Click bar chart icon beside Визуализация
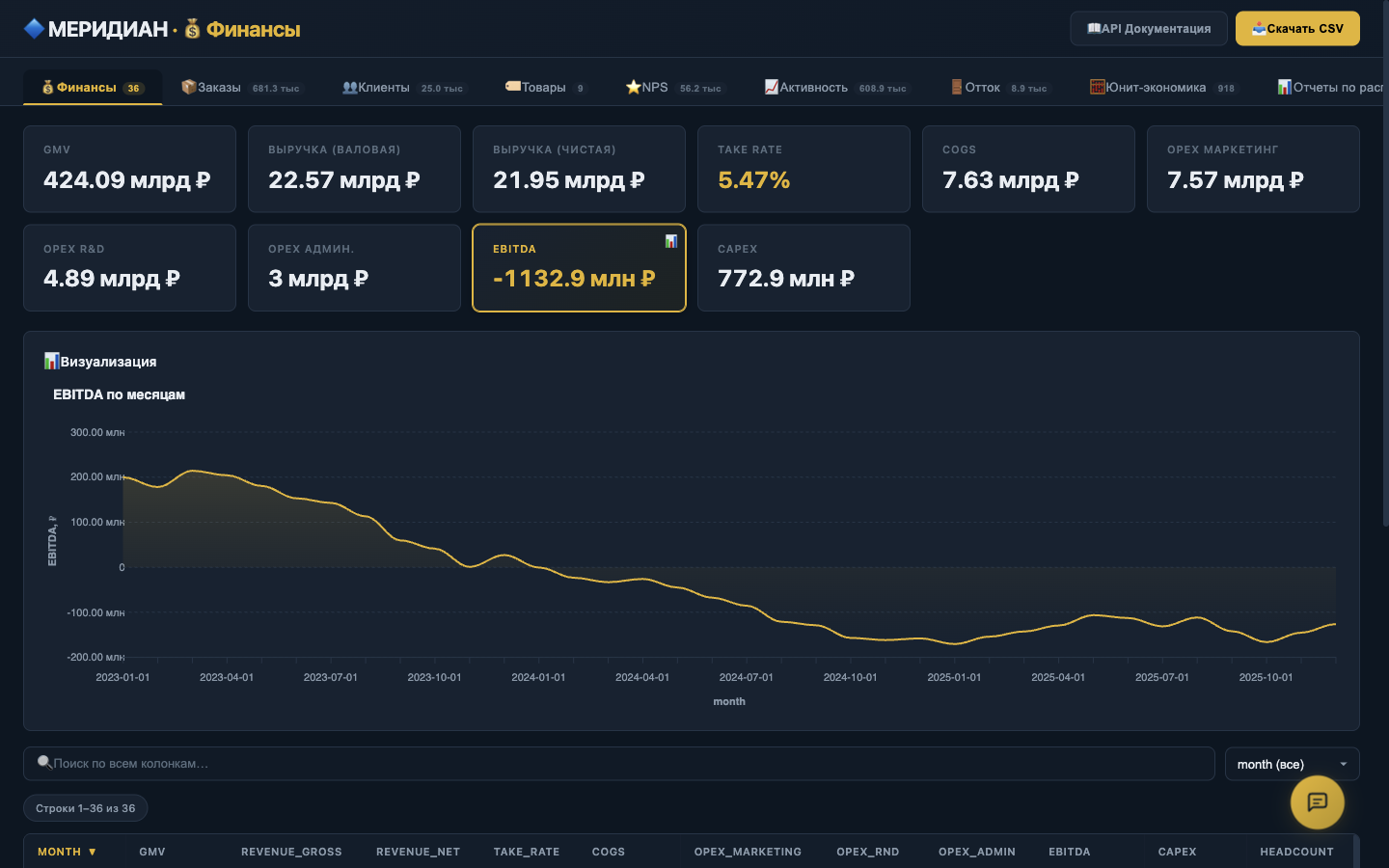This screenshot has height=868, width=1389. [x=52, y=361]
